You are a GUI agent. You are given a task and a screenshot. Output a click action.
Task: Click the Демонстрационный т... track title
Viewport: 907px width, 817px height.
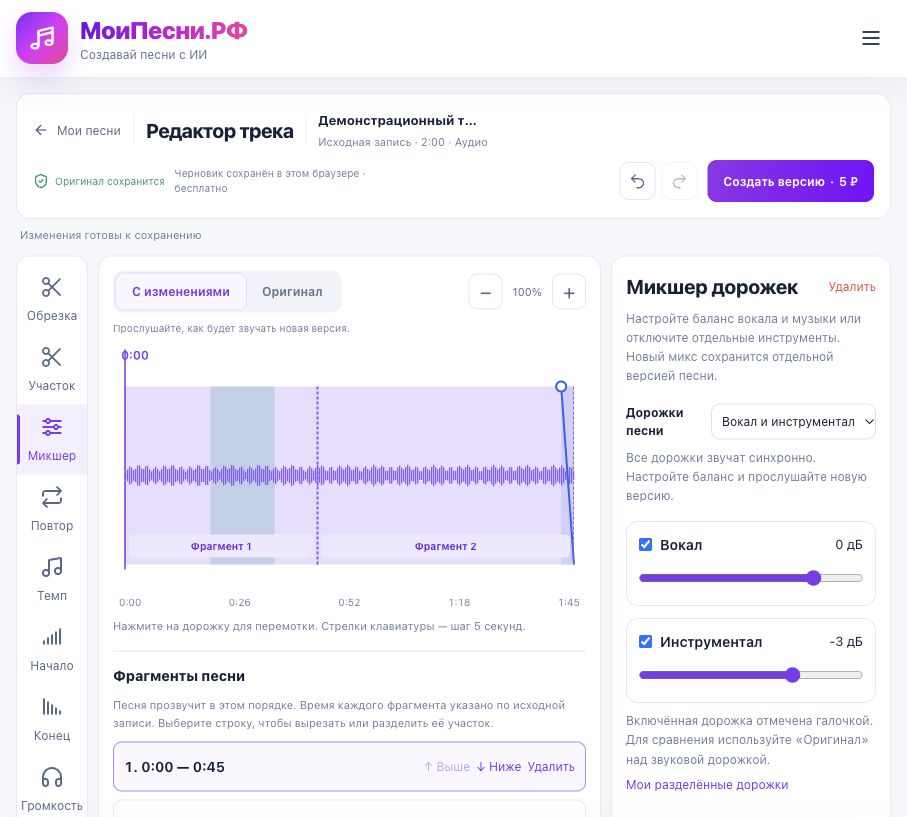click(397, 121)
